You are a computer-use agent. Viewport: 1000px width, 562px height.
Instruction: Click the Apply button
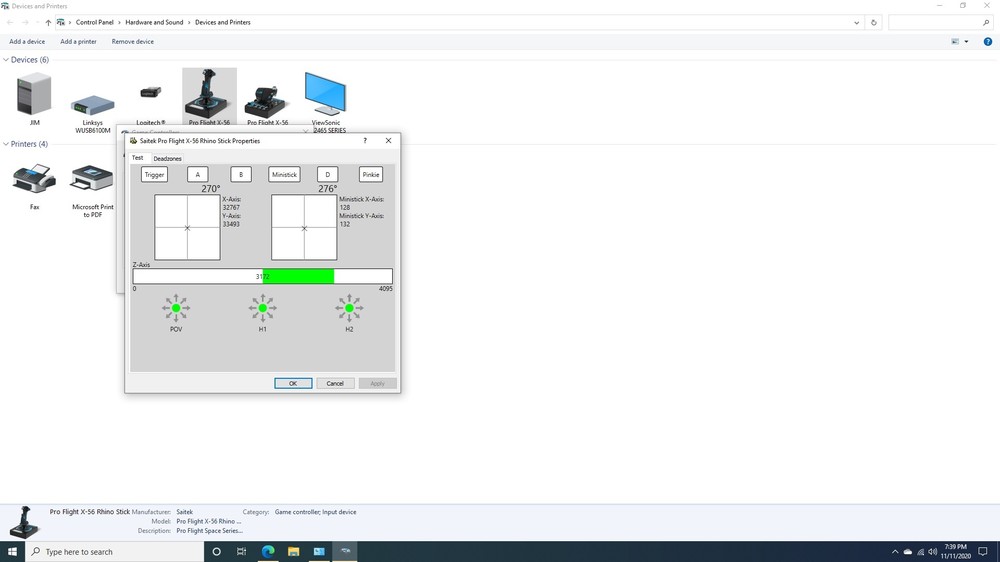pyautogui.click(x=378, y=383)
